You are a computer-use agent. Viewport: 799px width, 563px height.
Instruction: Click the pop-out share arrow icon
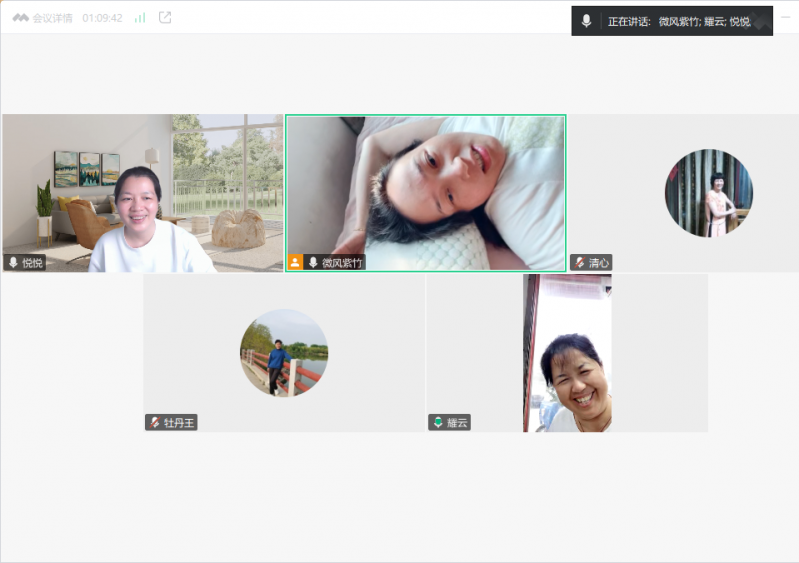coord(165,18)
